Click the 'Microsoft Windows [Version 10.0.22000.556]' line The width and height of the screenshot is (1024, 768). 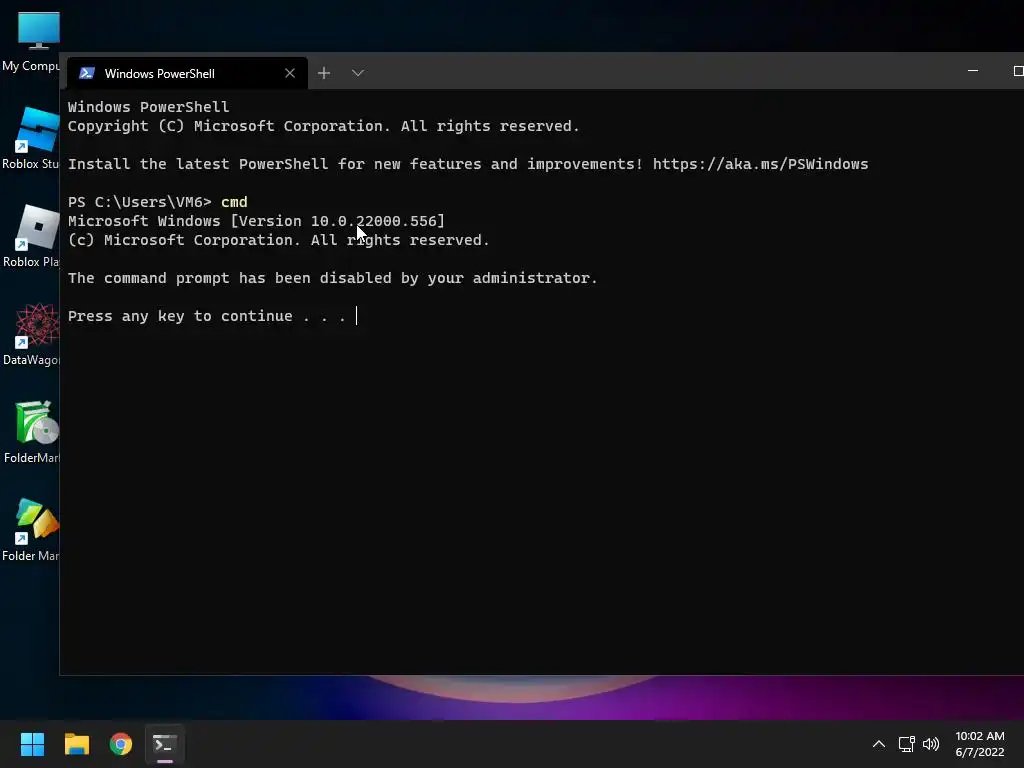(x=256, y=221)
